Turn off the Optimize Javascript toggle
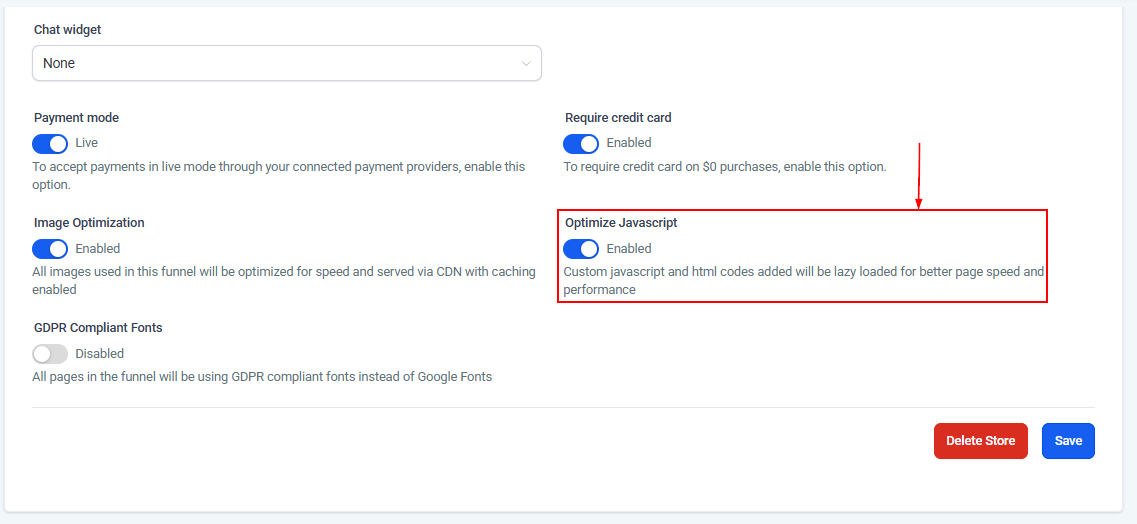Viewport: 1137px width, 524px height. tap(581, 249)
